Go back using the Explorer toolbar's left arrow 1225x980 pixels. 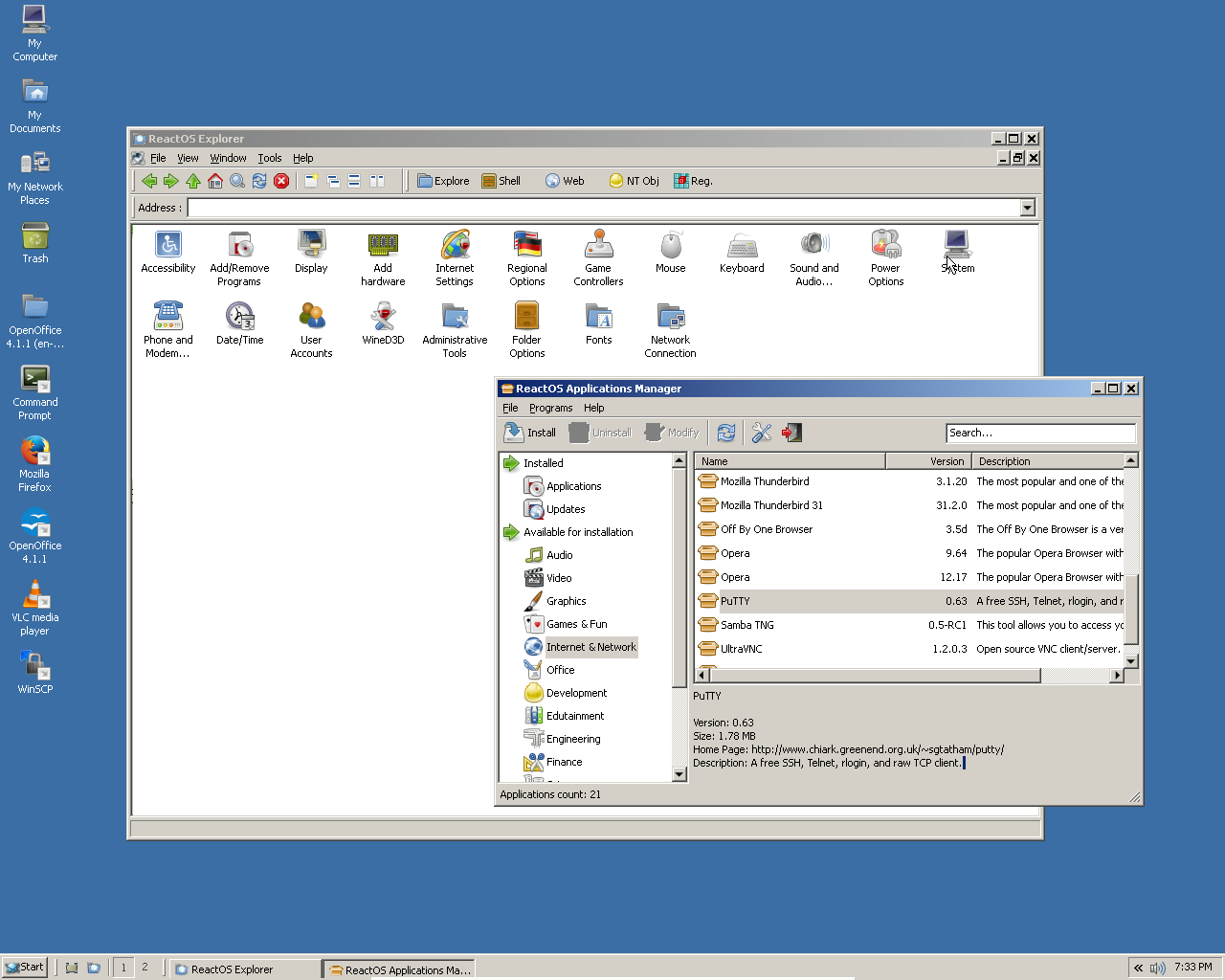pyautogui.click(x=149, y=181)
